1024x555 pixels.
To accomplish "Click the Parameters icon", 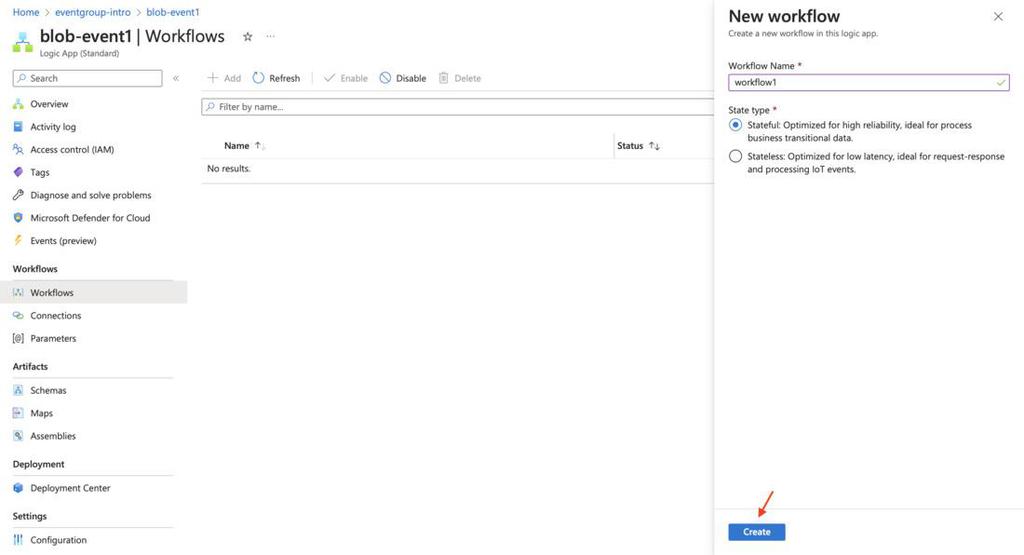I will [x=18, y=338].
